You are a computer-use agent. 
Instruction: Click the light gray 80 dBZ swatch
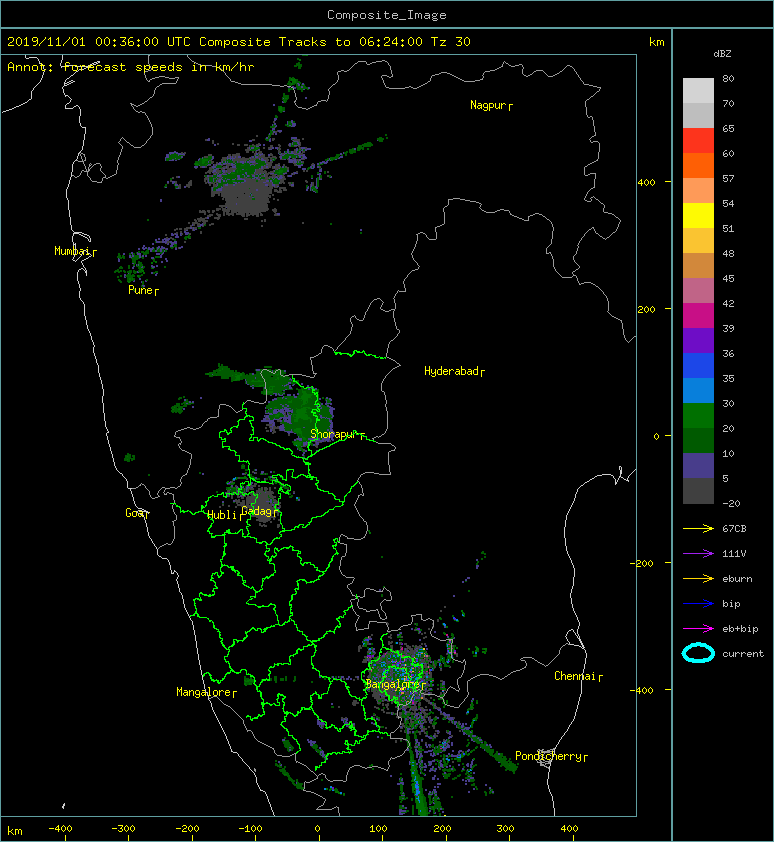click(x=698, y=90)
